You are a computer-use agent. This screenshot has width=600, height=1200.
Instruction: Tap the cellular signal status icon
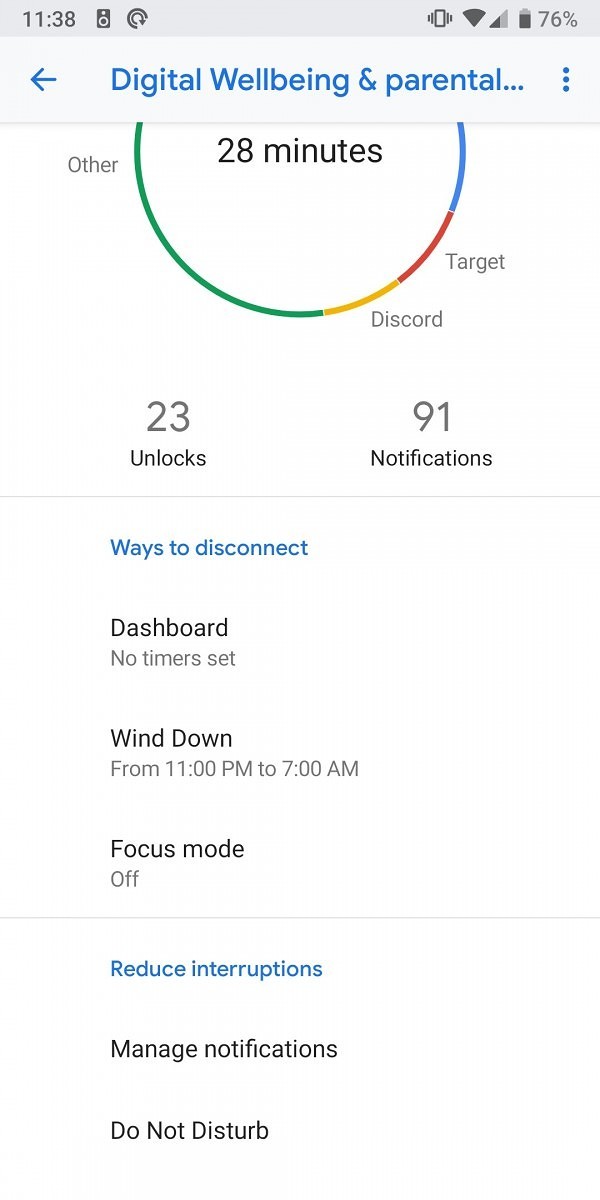click(x=499, y=19)
